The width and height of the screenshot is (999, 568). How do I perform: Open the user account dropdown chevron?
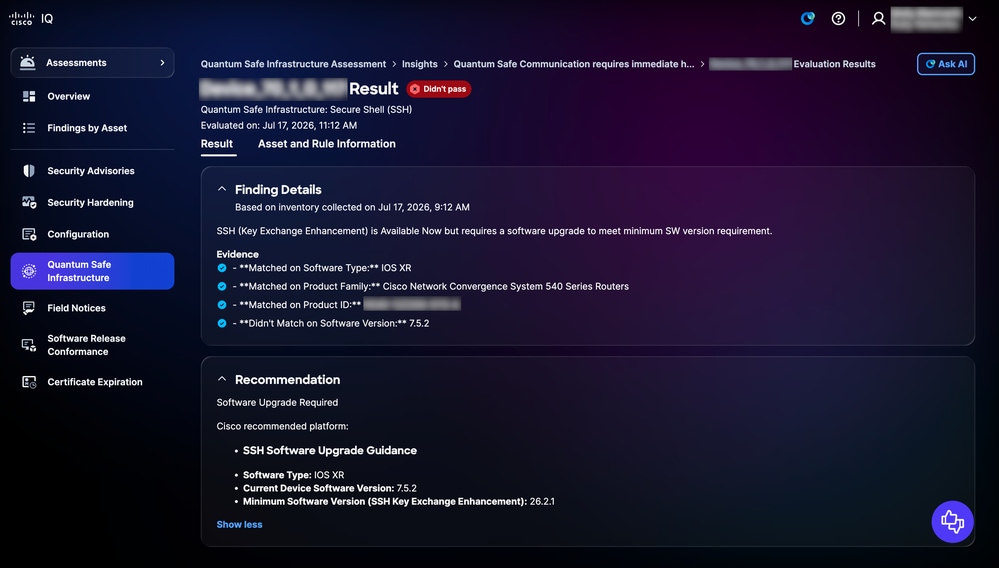pyautogui.click(x=972, y=18)
